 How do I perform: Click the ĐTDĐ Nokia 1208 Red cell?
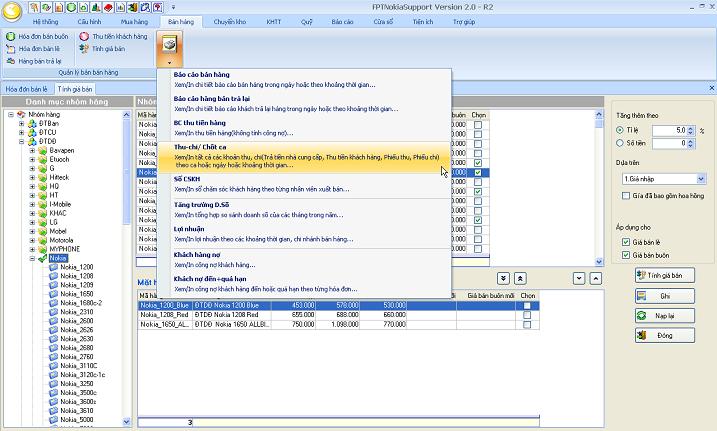(232, 315)
